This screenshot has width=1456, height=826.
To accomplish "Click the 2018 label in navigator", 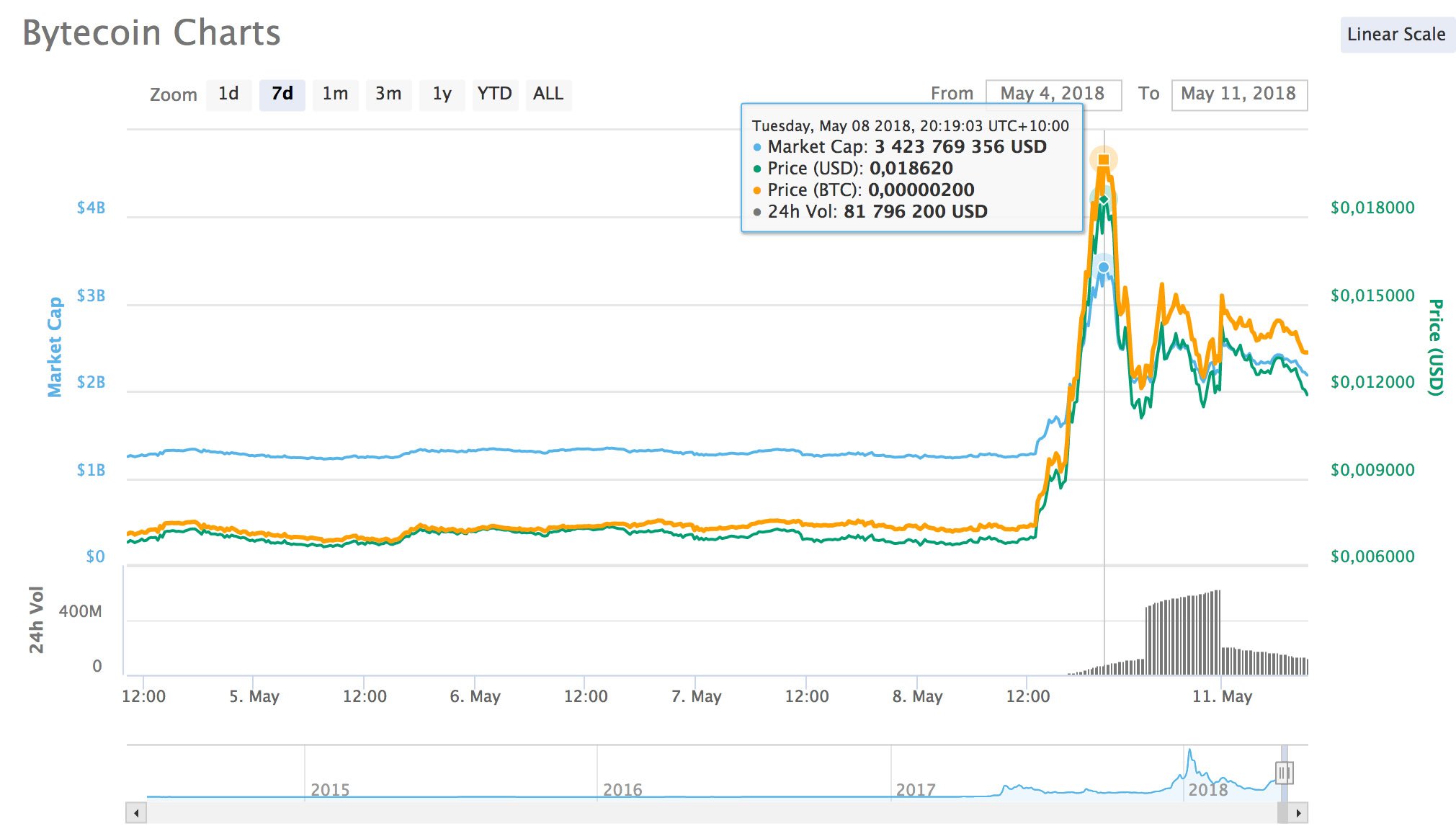I will click(1208, 790).
